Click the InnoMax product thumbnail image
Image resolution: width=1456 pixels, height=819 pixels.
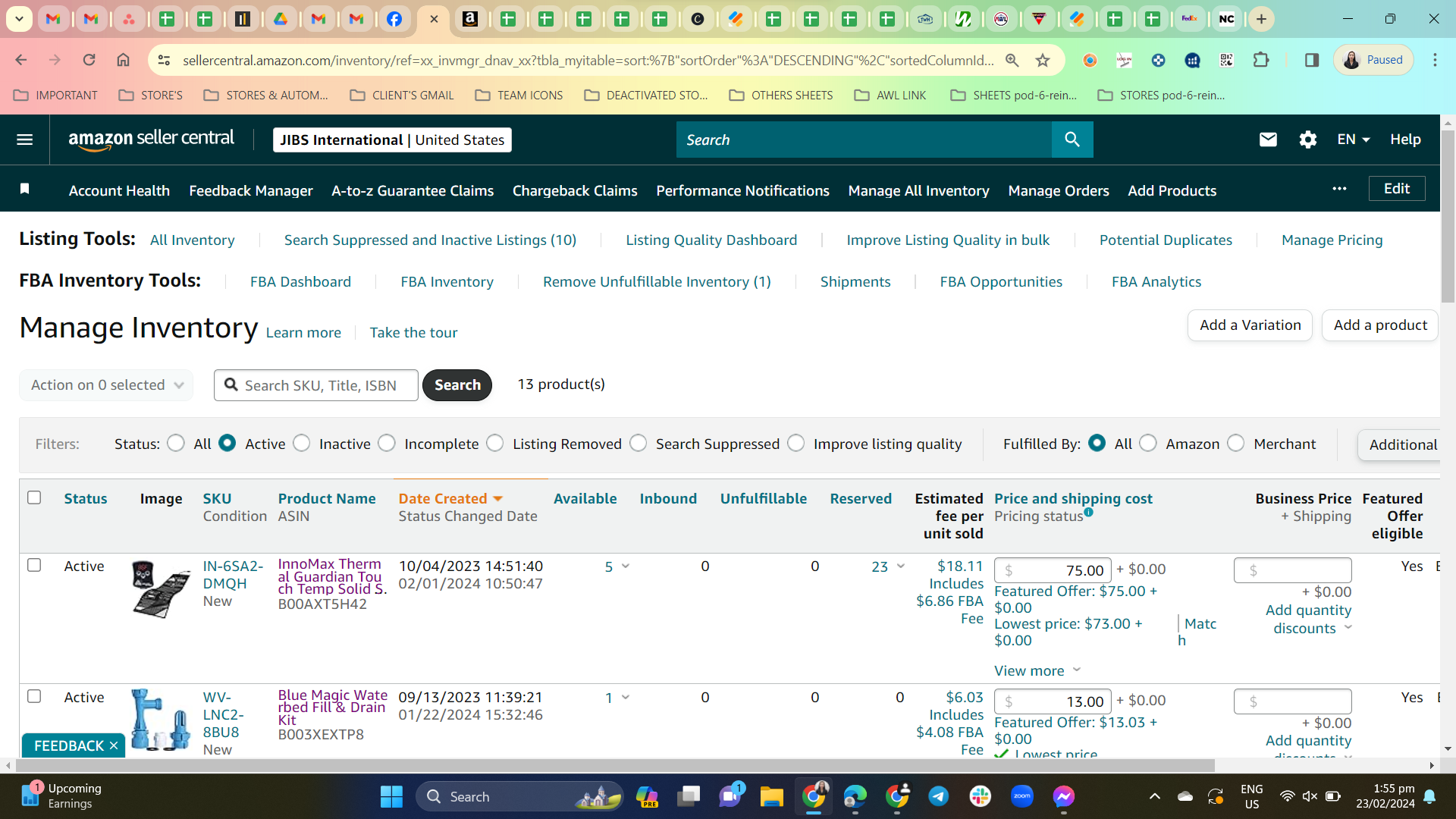point(161,588)
